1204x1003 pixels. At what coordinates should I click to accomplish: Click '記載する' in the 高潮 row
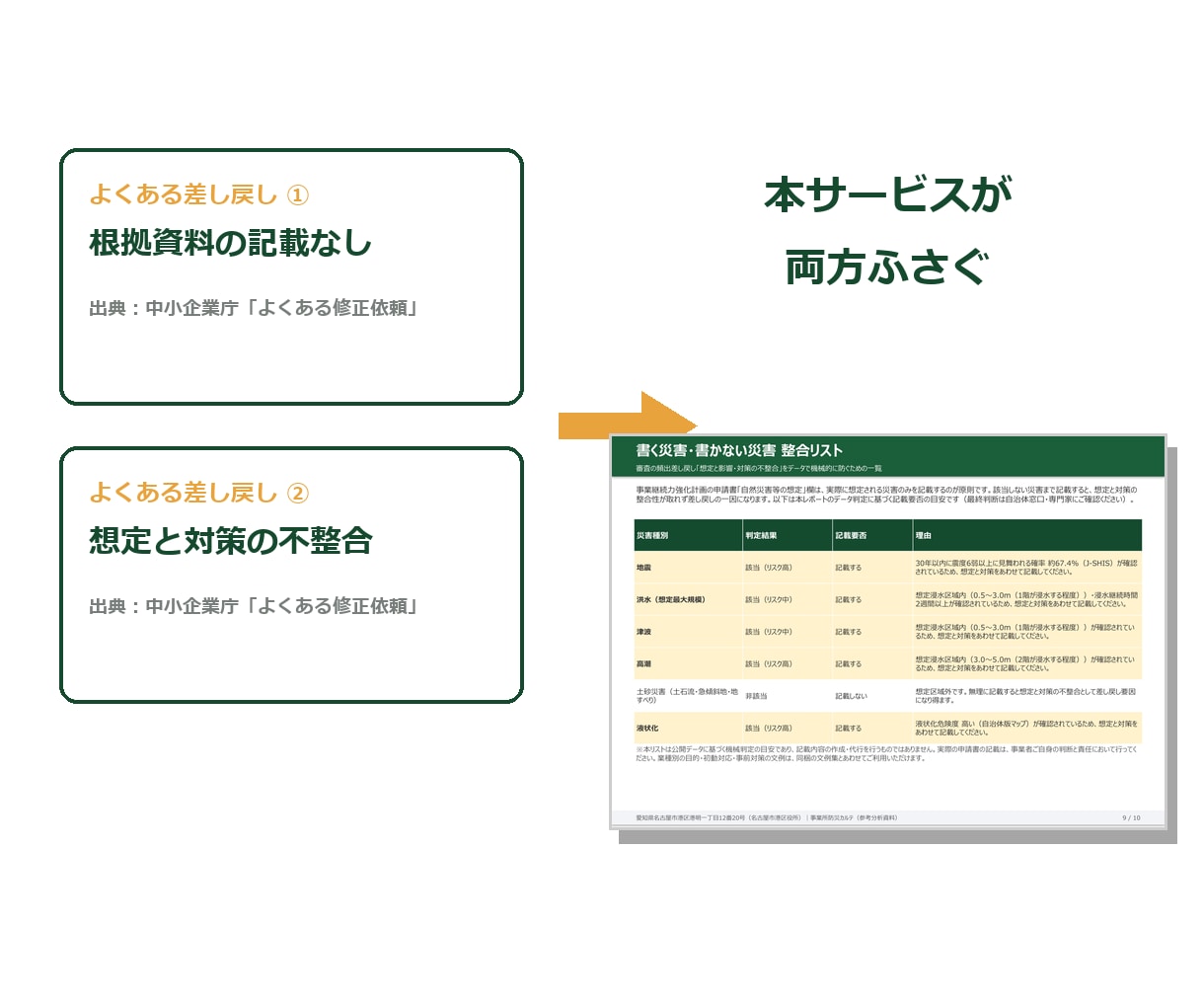point(849,663)
